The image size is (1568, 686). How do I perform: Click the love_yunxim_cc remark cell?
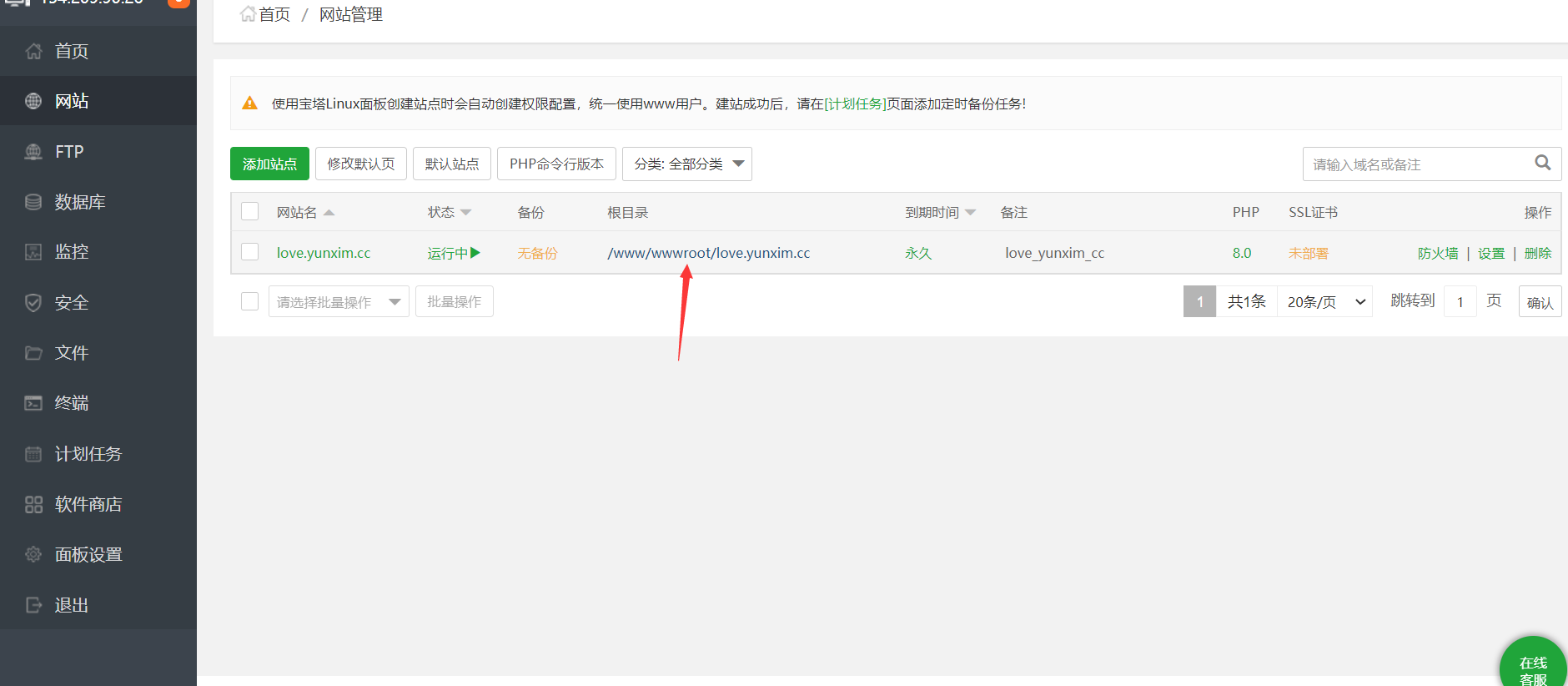click(1054, 253)
